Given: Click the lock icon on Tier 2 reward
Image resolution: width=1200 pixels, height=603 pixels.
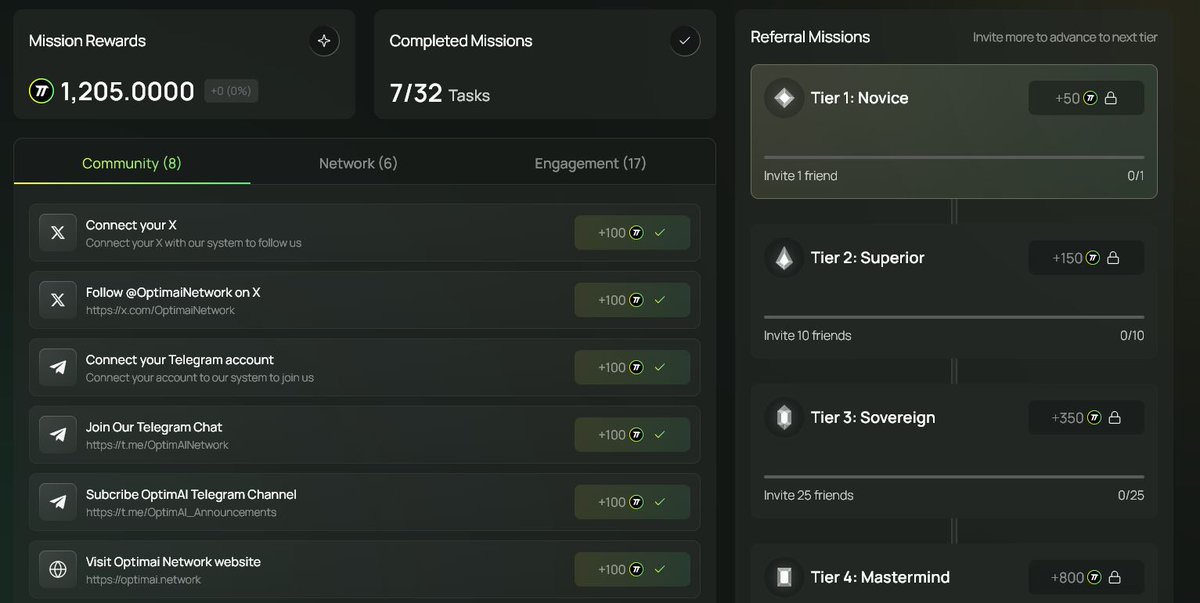Looking at the screenshot, I should 1112,258.
